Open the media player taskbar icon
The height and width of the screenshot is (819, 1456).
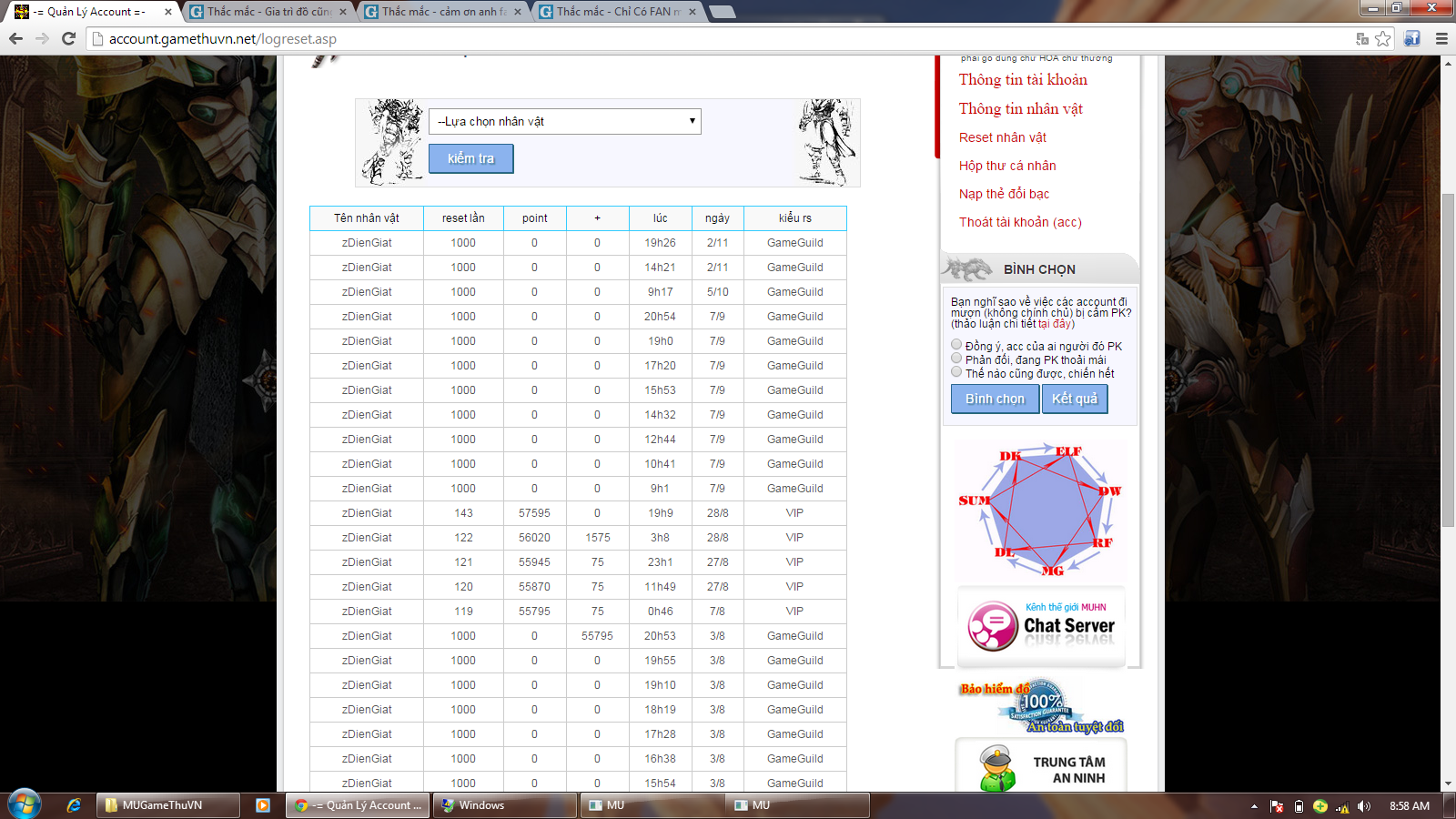click(x=263, y=805)
